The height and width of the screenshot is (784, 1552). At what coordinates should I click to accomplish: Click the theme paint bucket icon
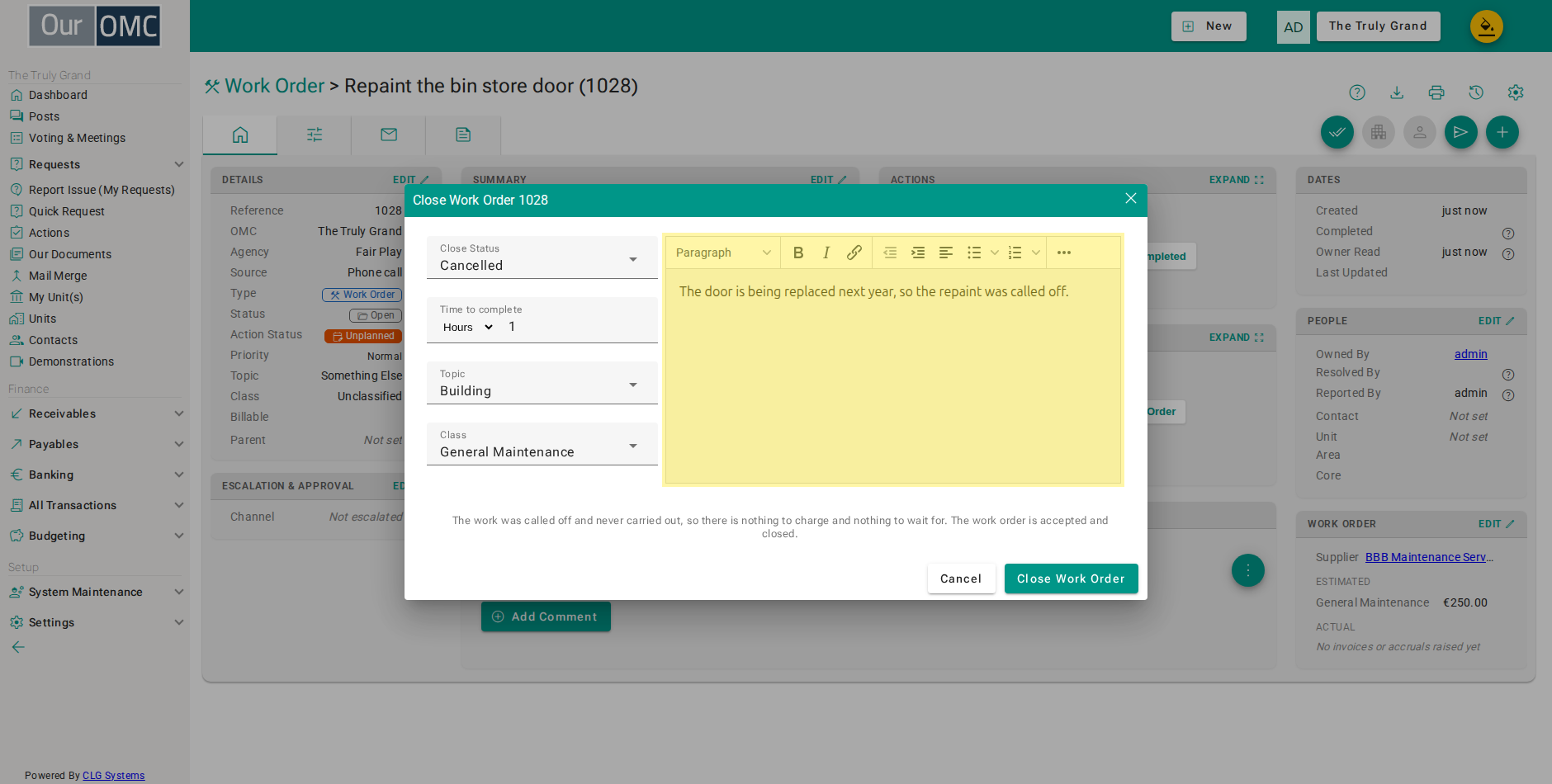tap(1486, 26)
